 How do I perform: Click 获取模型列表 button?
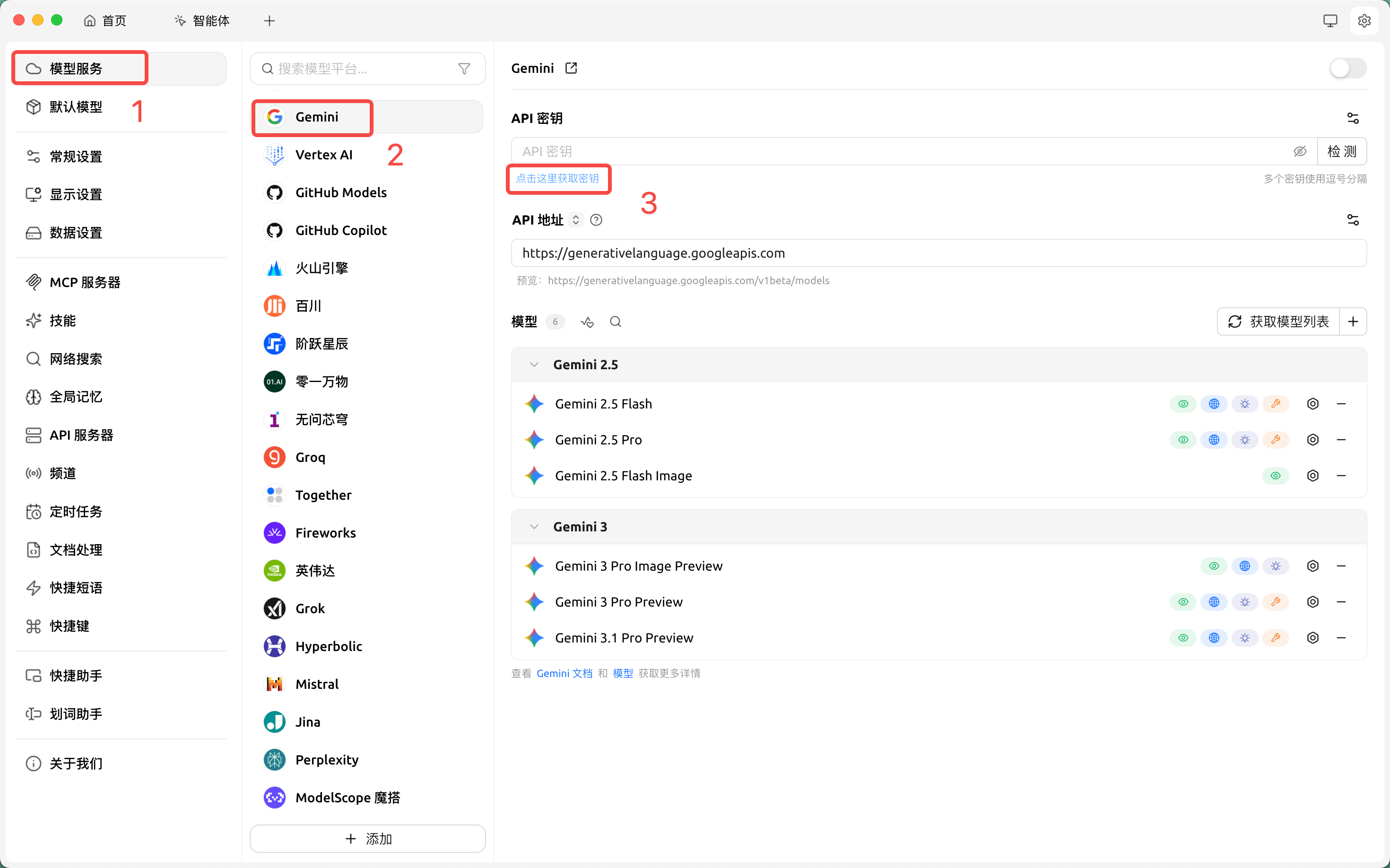pyautogui.click(x=1278, y=321)
